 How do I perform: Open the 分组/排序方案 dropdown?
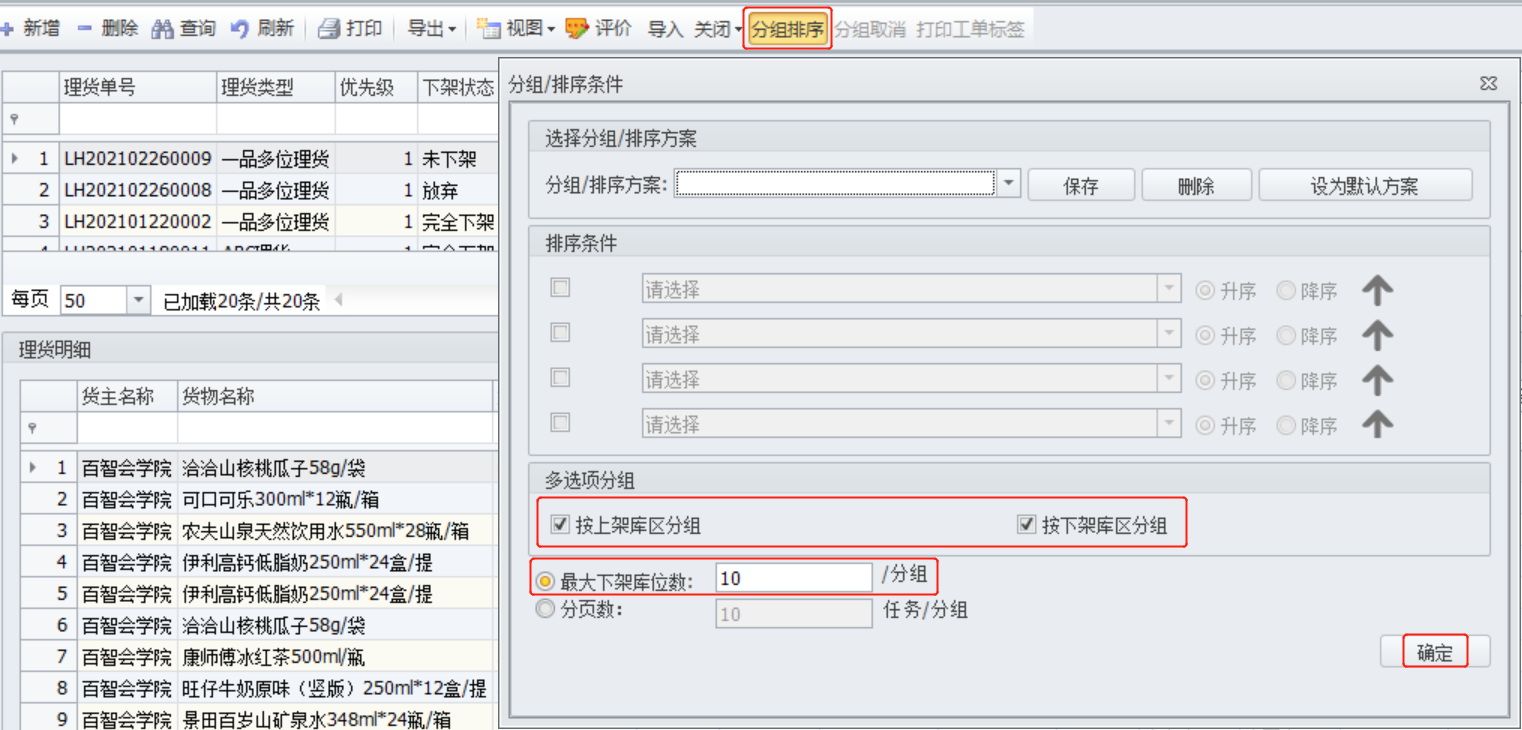(1008, 184)
